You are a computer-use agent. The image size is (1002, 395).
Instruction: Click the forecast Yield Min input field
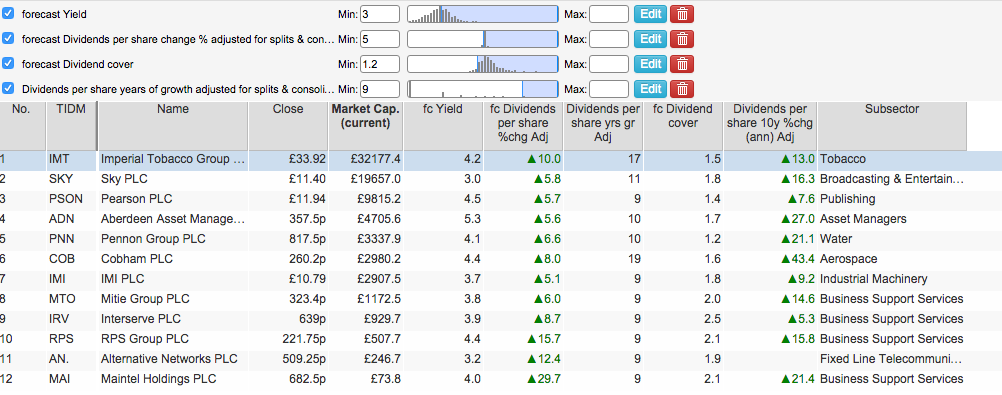[380, 14]
